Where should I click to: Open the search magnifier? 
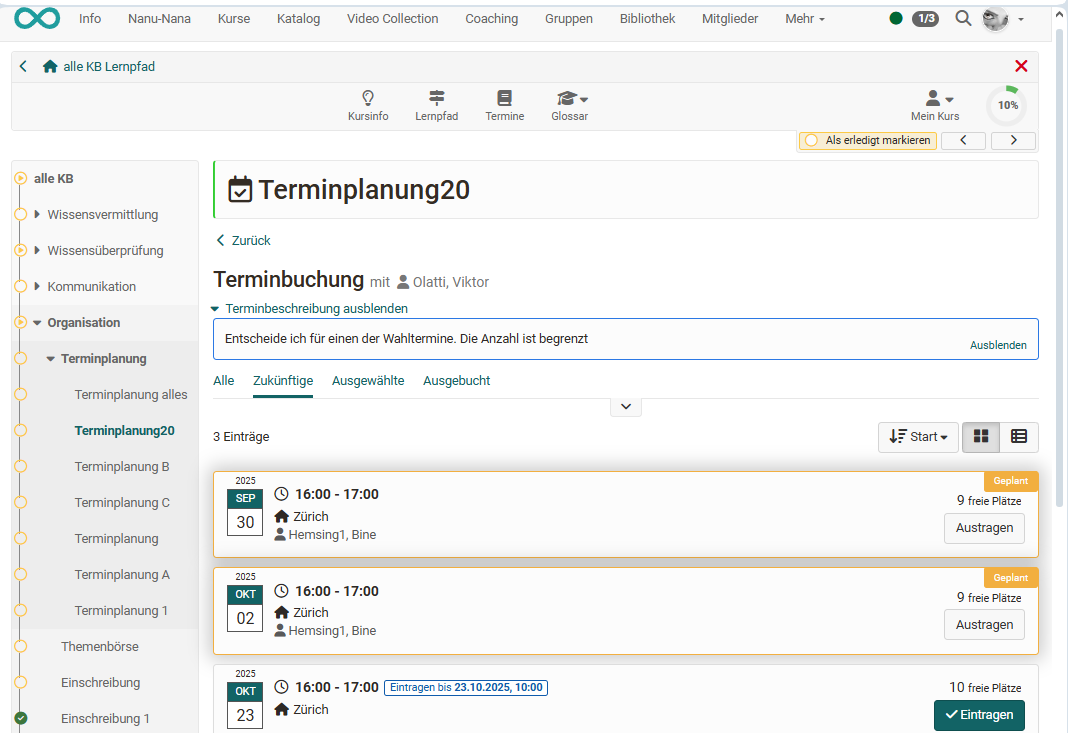[962, 18]
